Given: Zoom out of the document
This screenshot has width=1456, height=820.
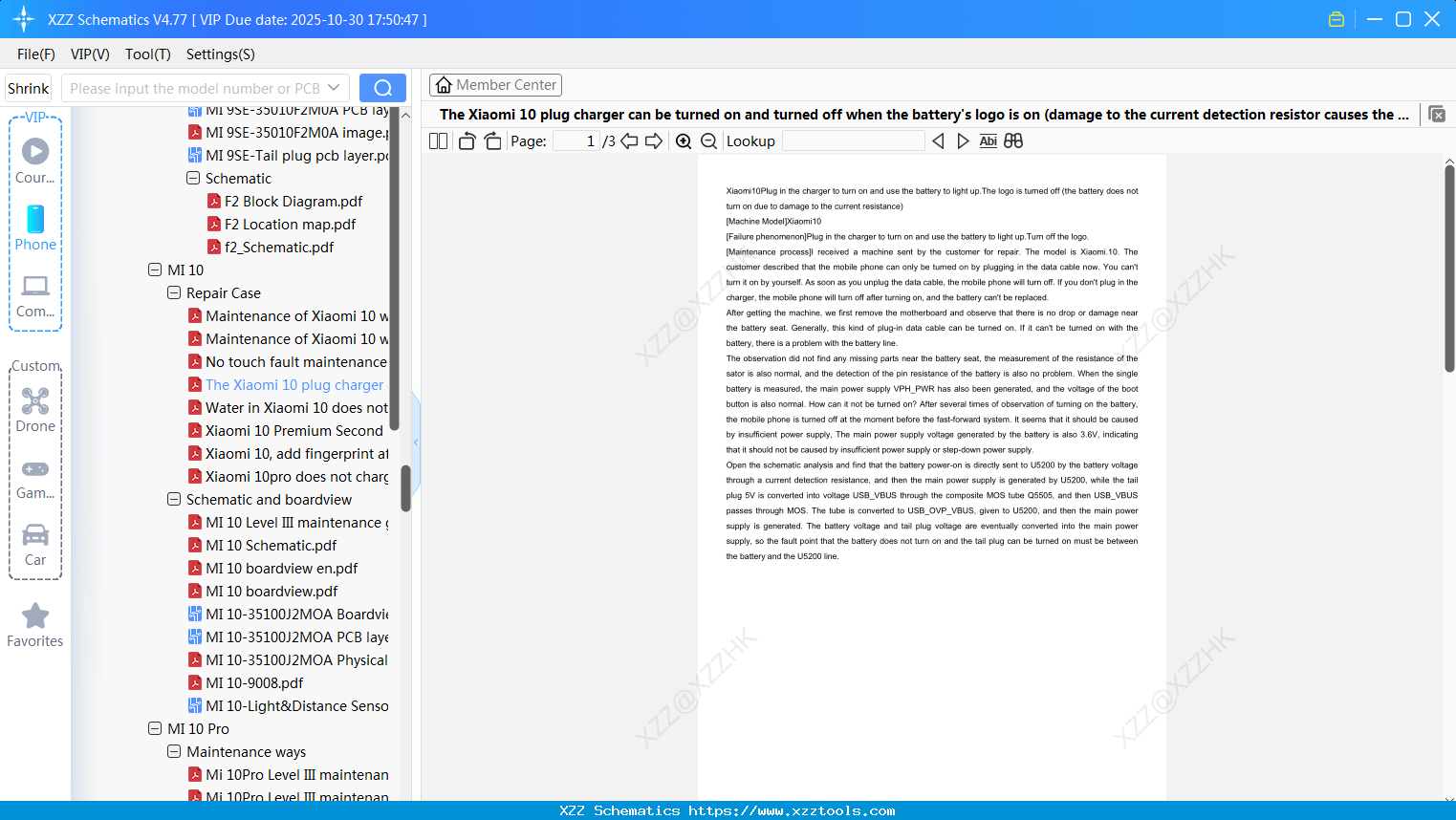Looking at the screenshot, I should [x=708, y=141].
